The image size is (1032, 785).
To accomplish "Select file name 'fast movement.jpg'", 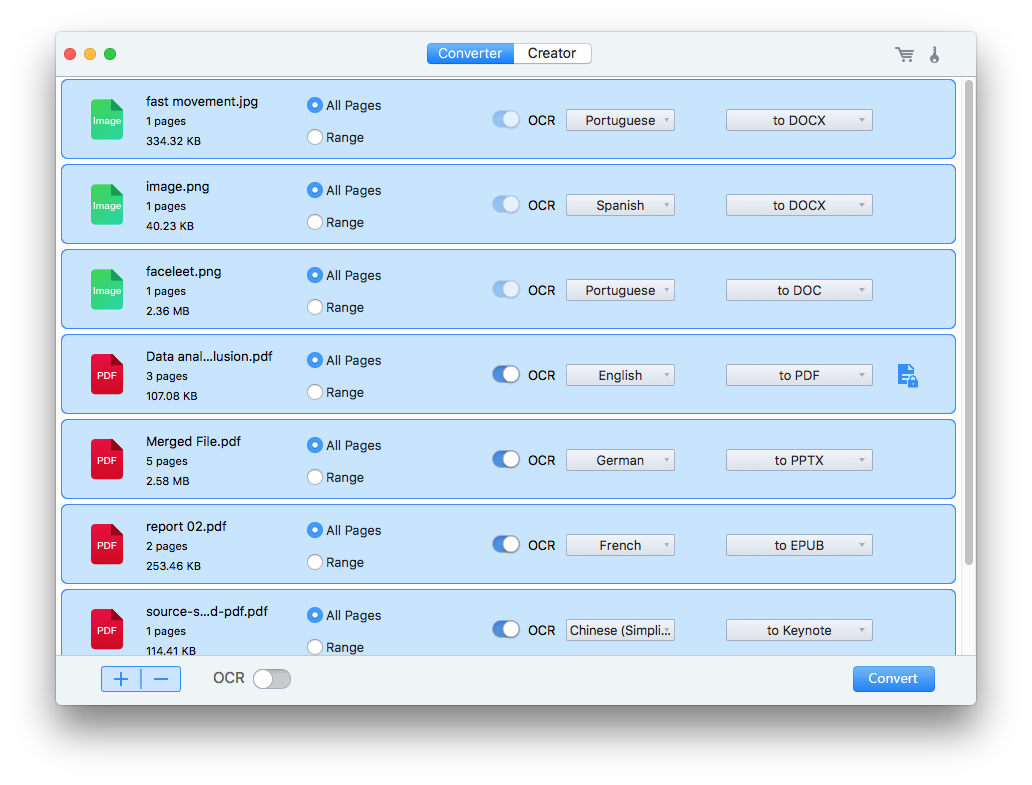I will 202,101.
